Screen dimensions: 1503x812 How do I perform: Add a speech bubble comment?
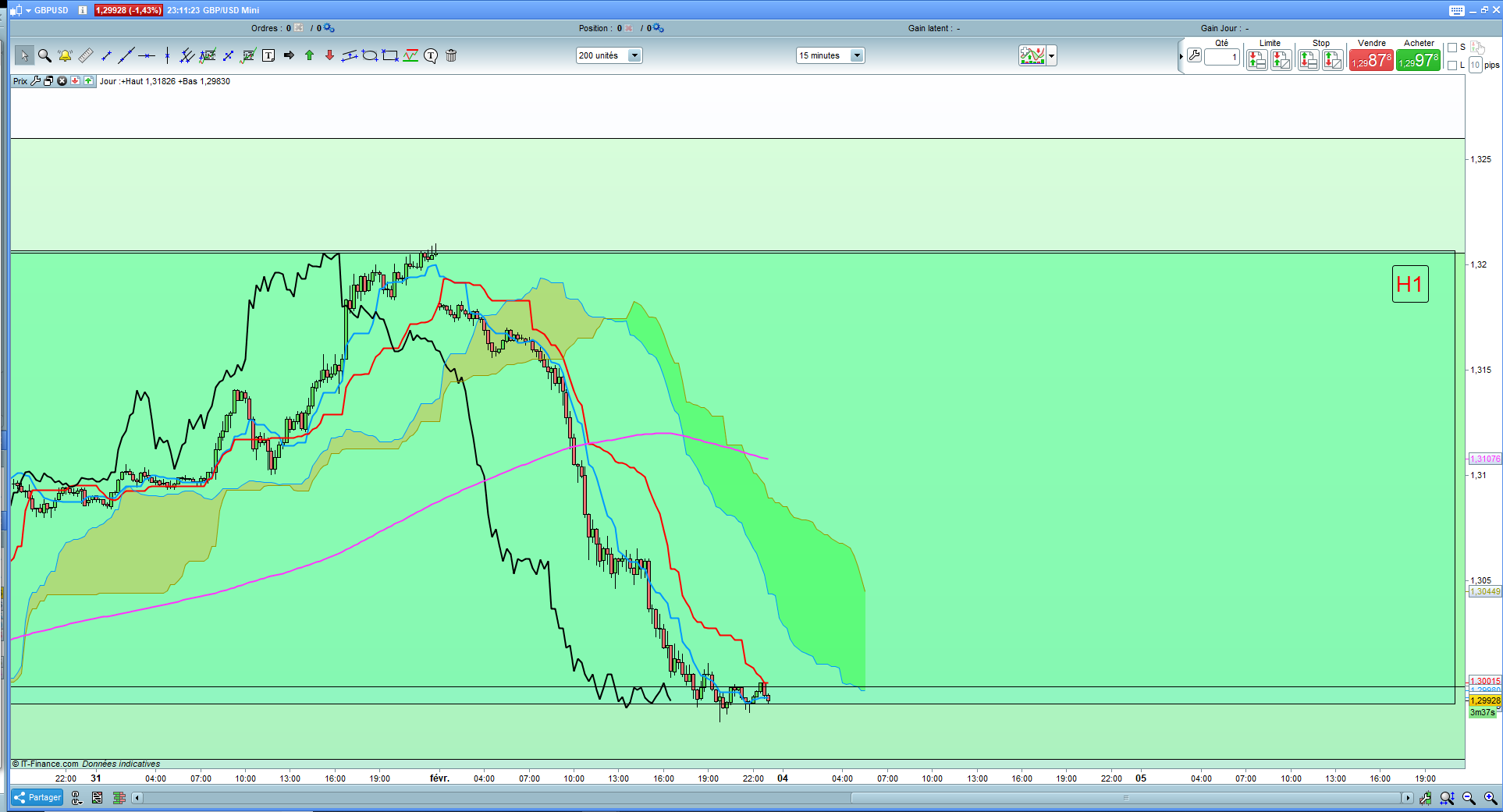(431, 55)
